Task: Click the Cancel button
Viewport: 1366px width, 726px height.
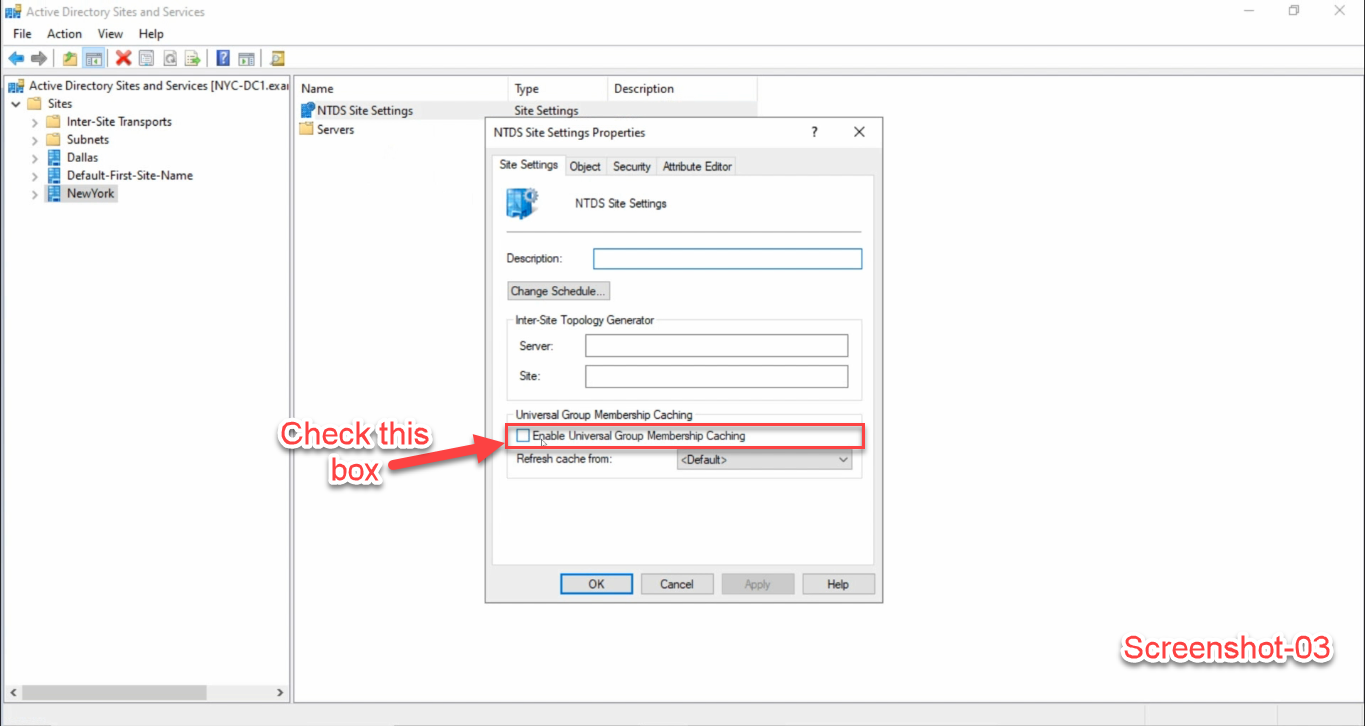Action: pyautogui.click(x=677, y=584)
